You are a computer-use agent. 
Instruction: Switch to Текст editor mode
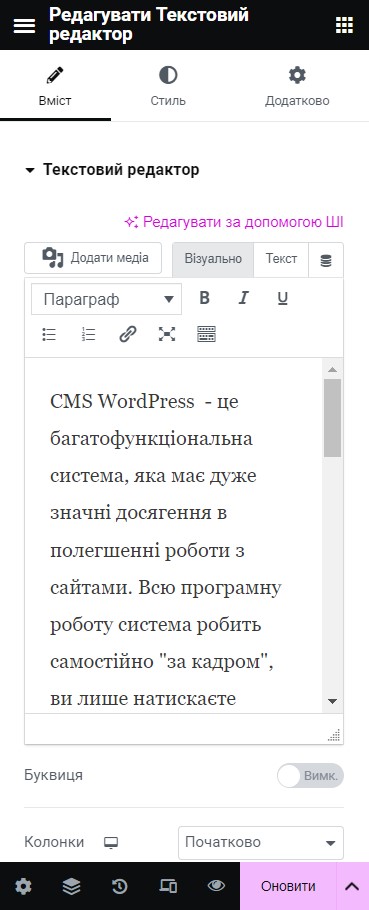click(x=281, y=259)
